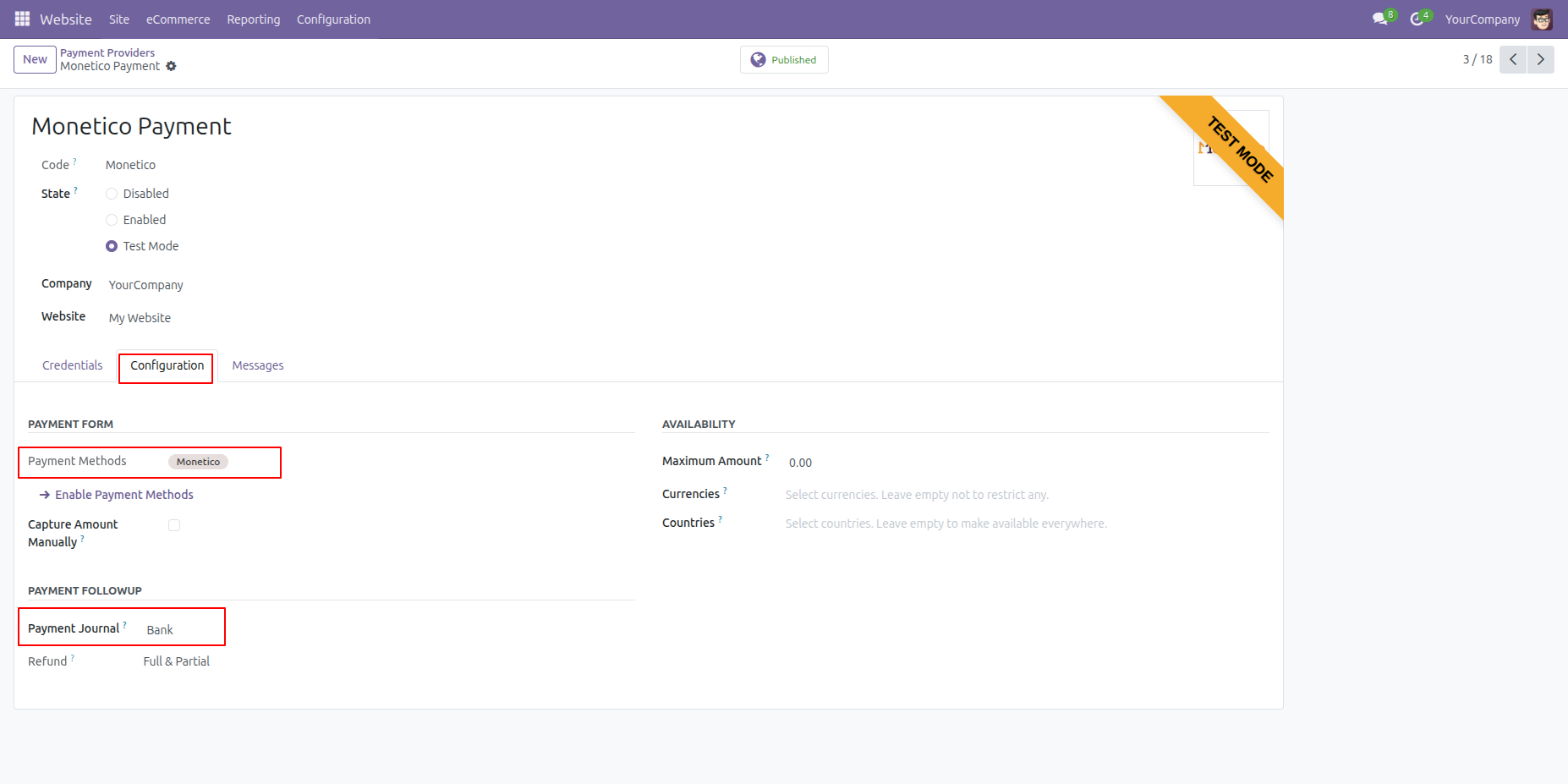Image resolution: width=1568 pixels, height=784 pixels.
Task: Click the help mark next to Code
Action: [74, 161]
